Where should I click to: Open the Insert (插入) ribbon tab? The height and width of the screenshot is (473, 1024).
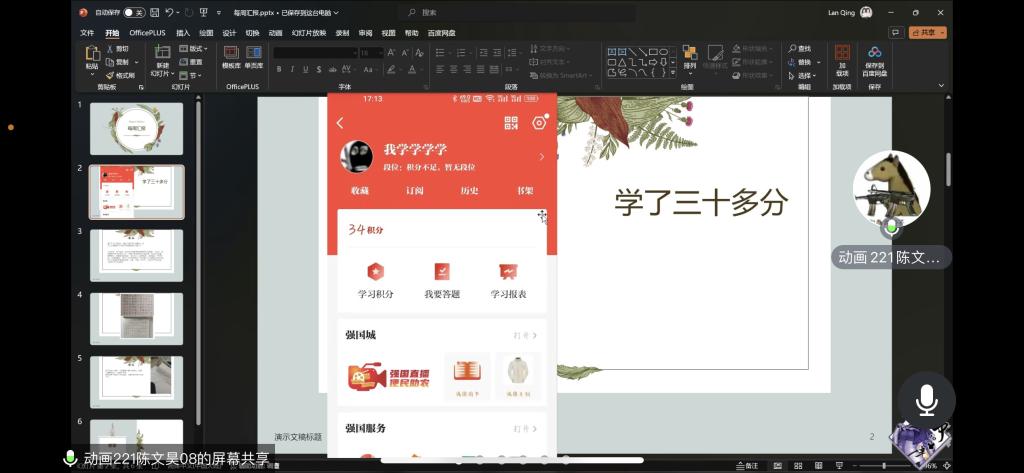[x=183, y=32]
